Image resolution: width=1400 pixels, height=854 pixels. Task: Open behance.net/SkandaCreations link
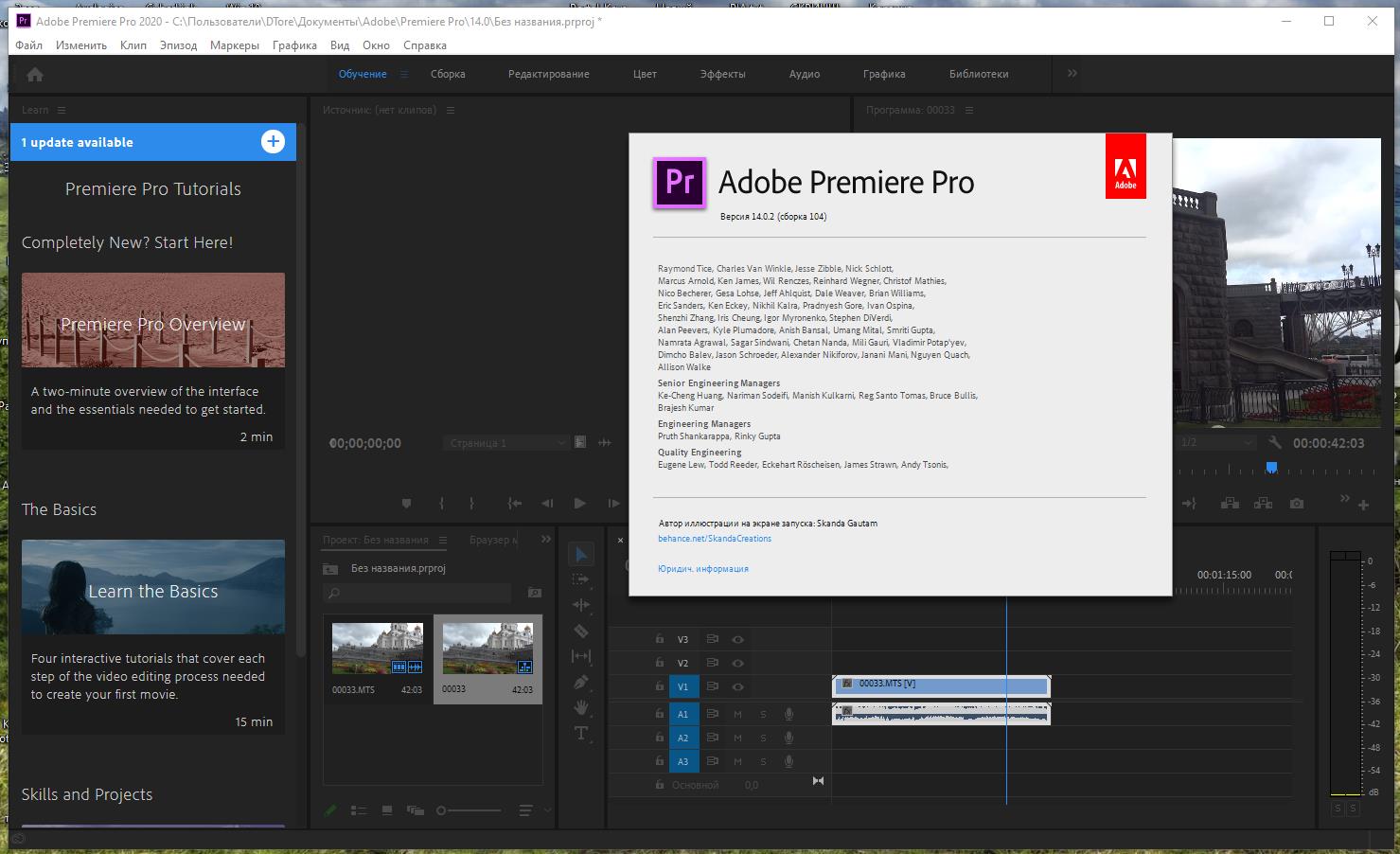point(715,539)
